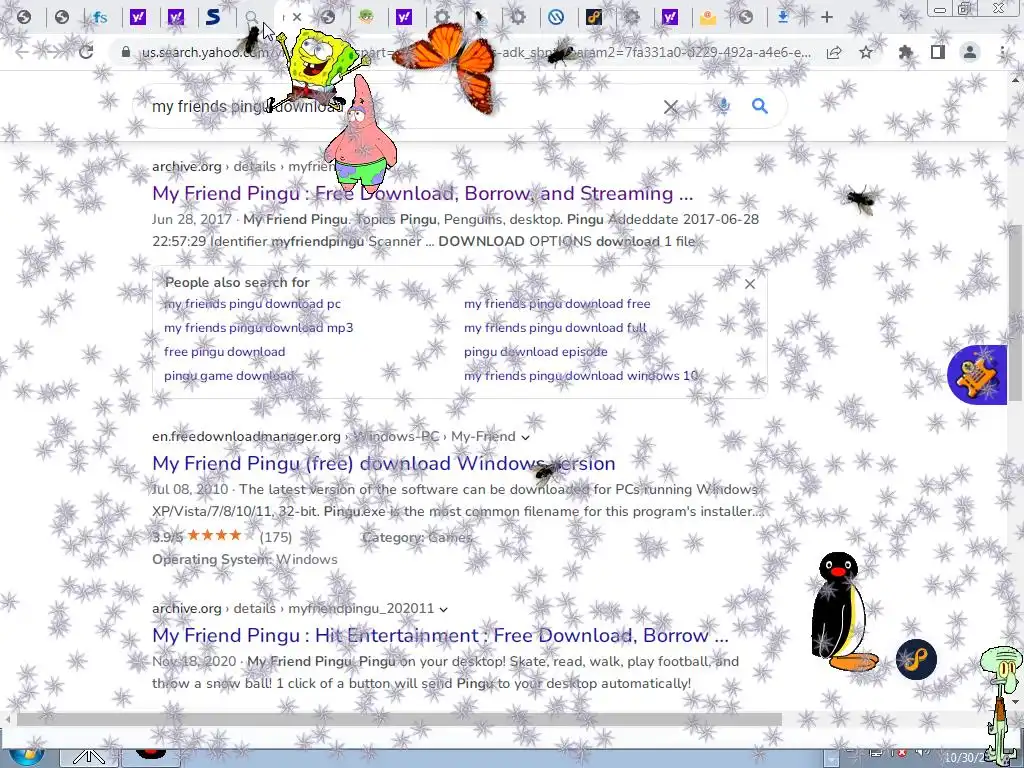
Task: Open the taskbar app with the upward arrow icon
Action: coord(89,758)
